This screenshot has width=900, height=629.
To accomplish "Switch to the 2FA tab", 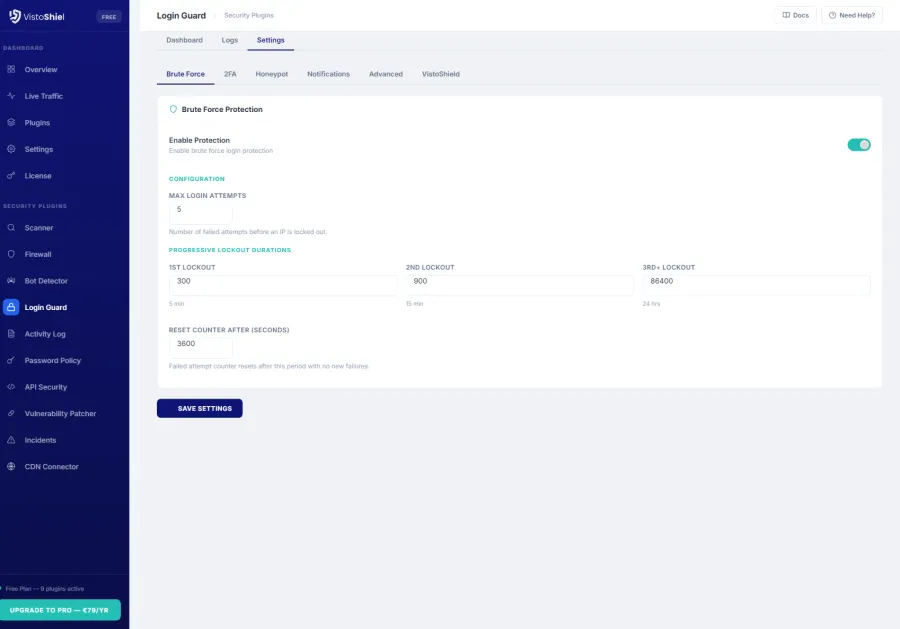I will 229,73.
